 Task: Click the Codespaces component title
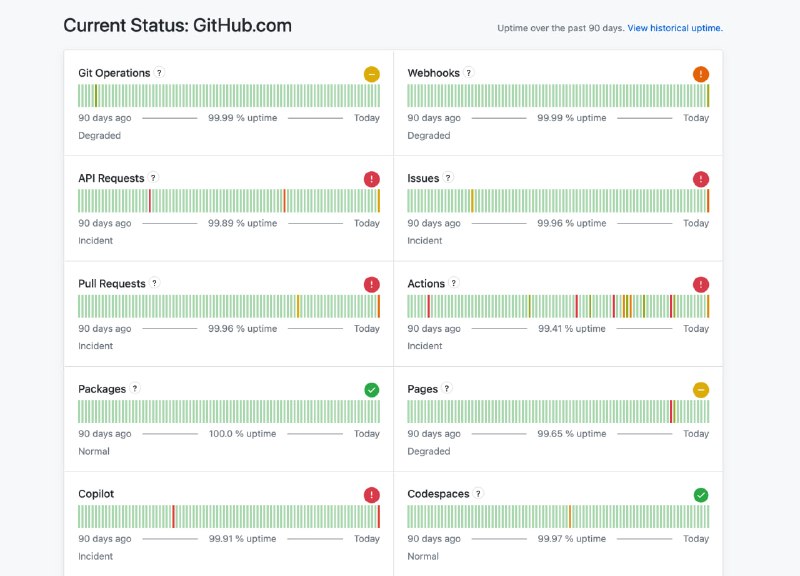point(438,494)
